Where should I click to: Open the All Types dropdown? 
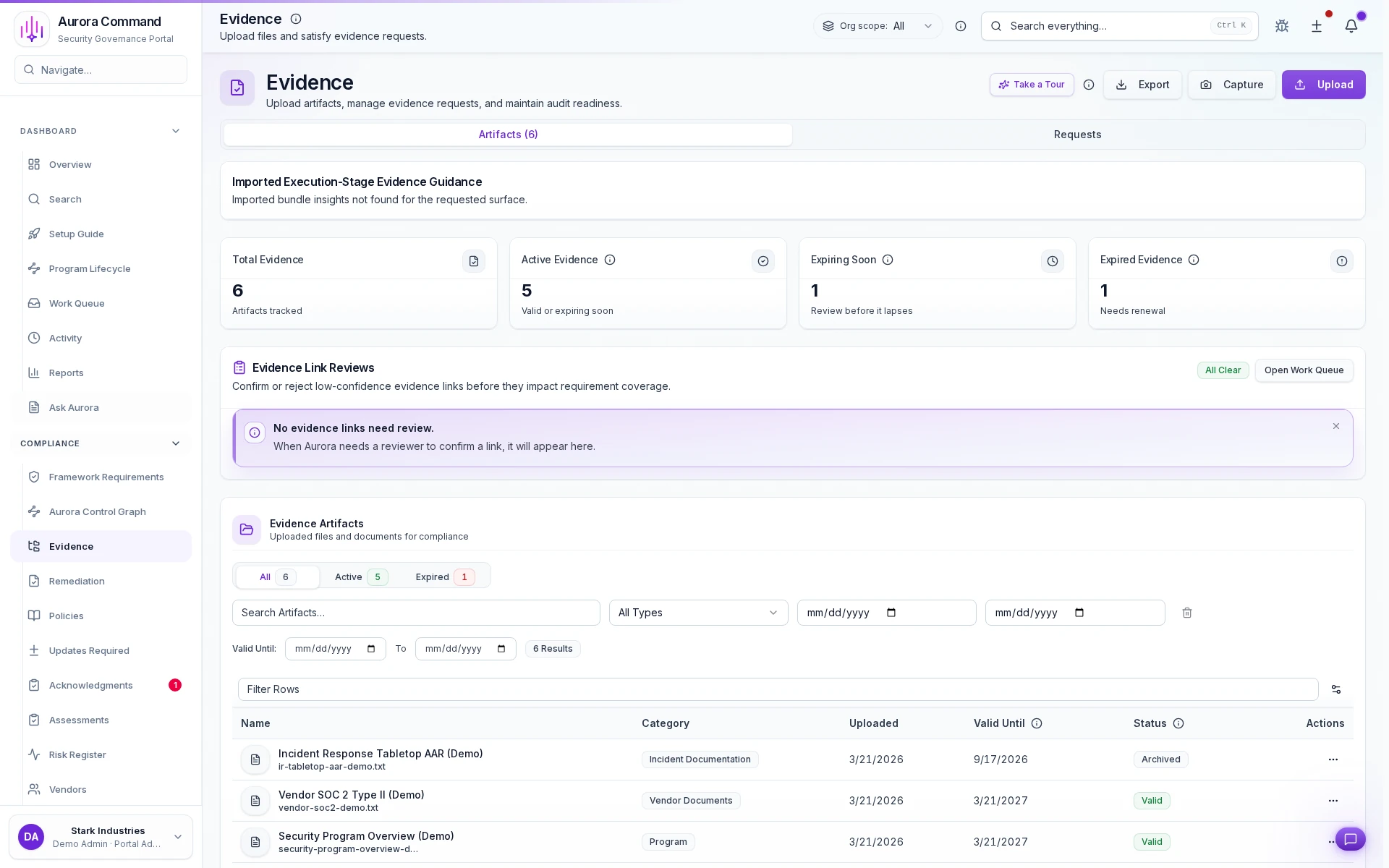(x=697, y=613)
